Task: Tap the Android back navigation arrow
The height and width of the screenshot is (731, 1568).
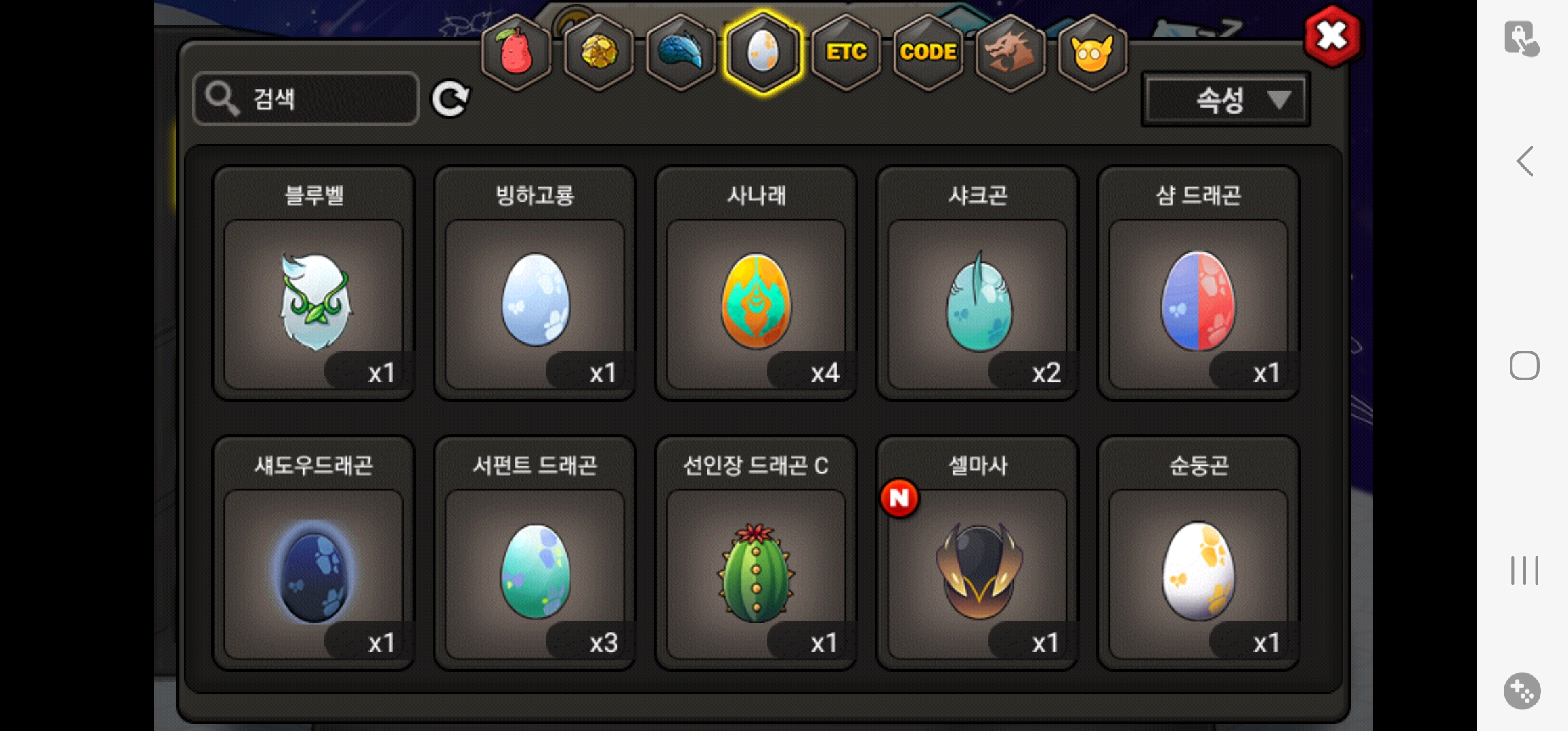Action: coord(1525,161)
